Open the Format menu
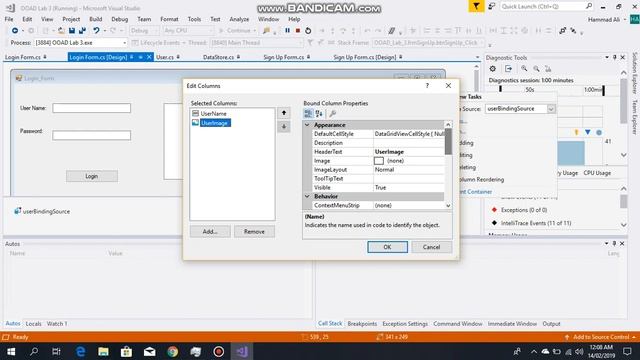The width and height of the screenshot is (640, 360). [169, 19]
